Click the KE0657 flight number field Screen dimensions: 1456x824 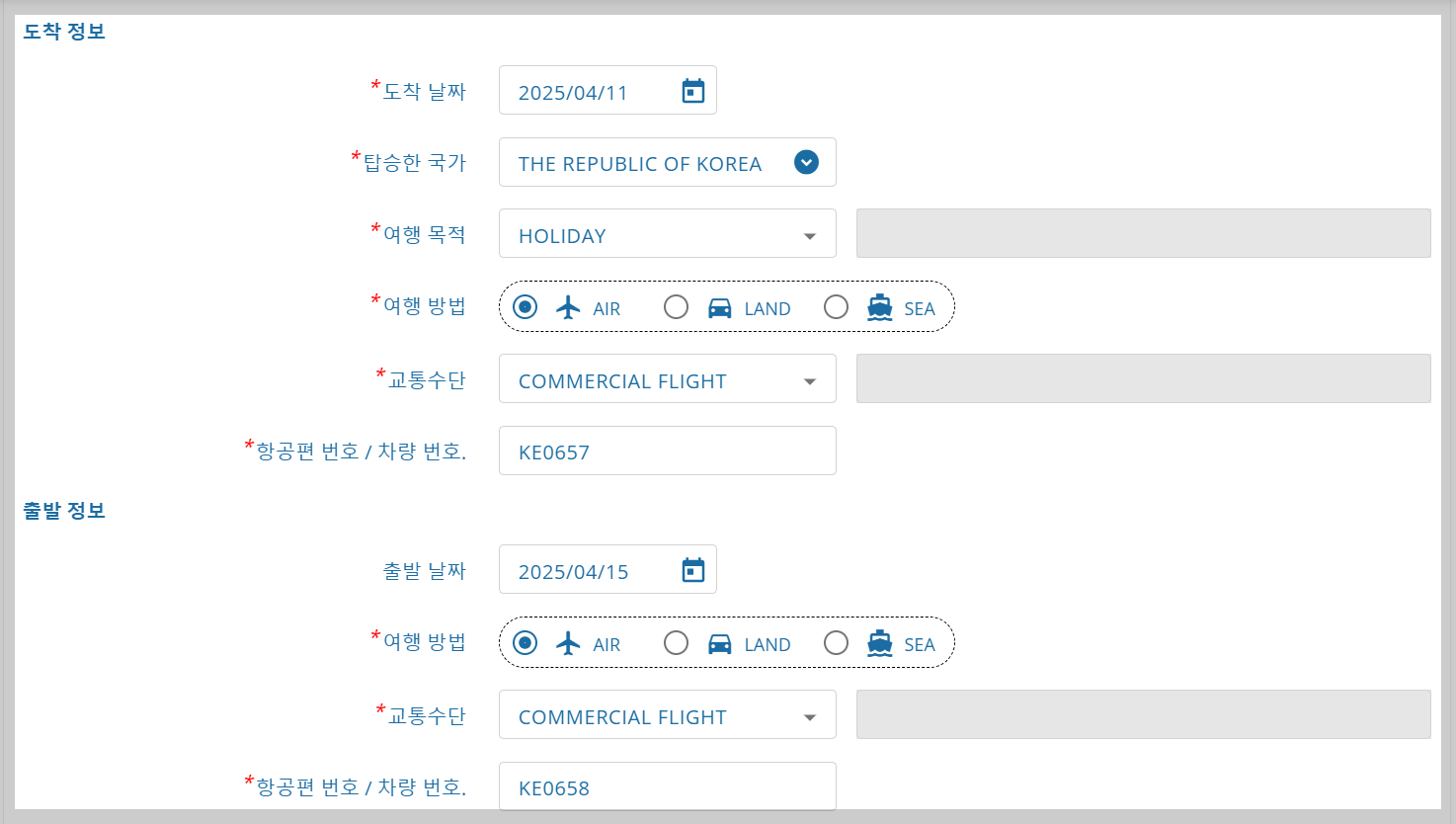[x=652, y=451]
